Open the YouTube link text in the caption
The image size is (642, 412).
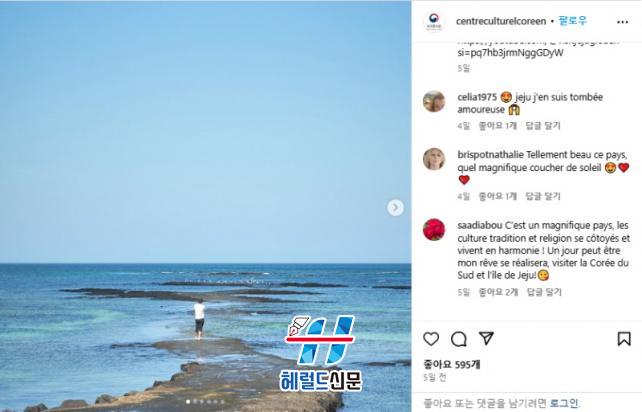pos(510,52)
